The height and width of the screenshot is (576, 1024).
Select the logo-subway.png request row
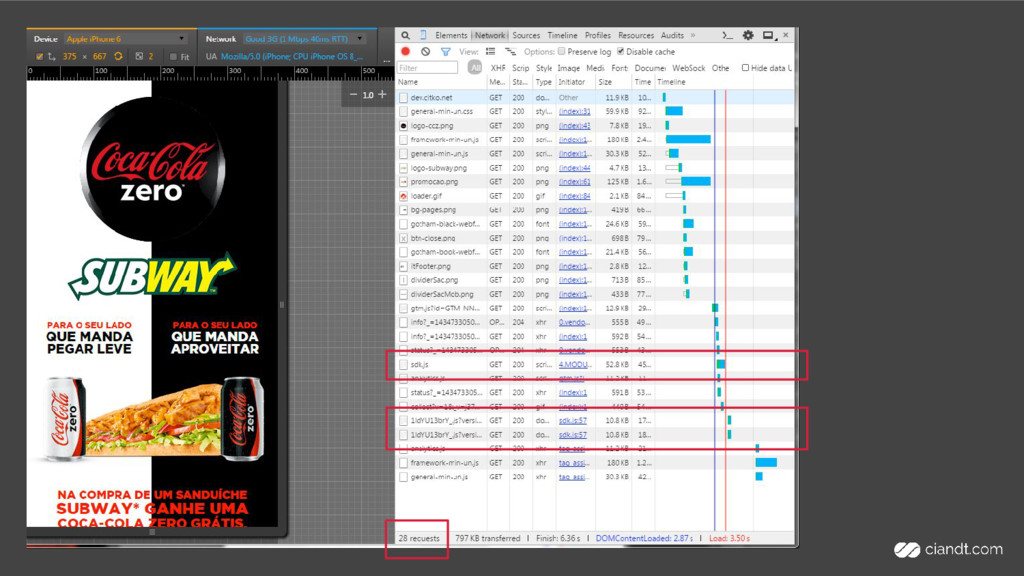click(595, 168)
